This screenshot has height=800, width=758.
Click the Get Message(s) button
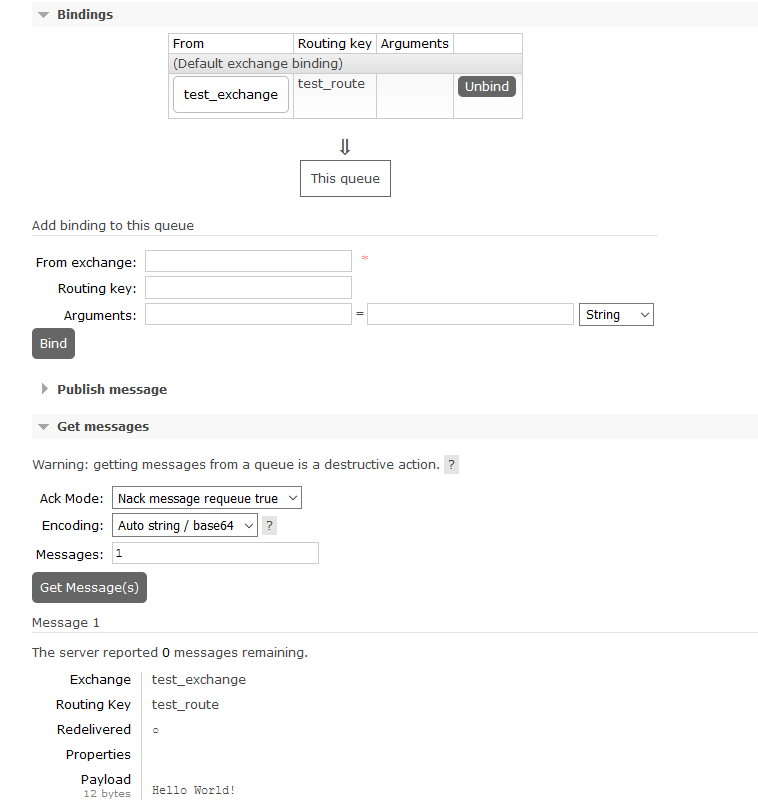pyautogui.click(x=89, y=588)
